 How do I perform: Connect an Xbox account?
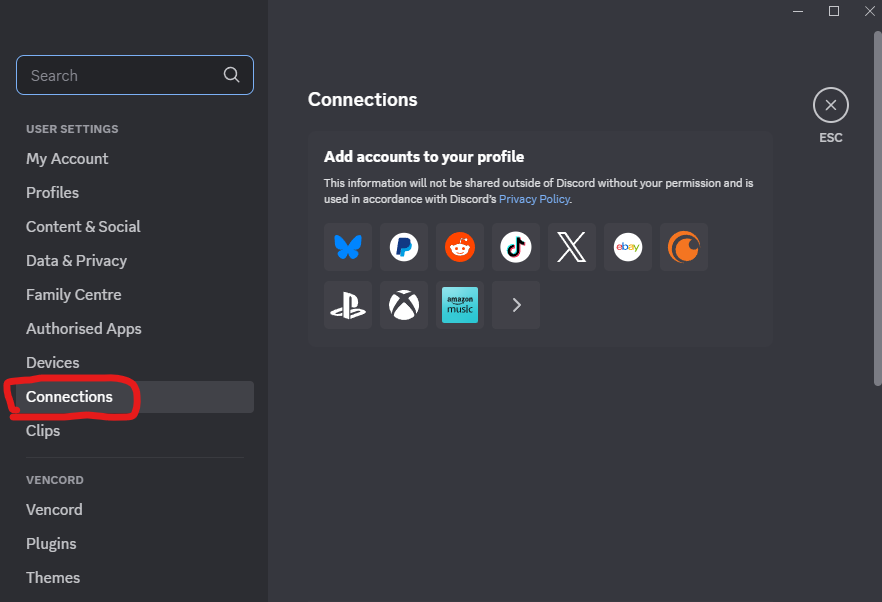pos(404,305)
